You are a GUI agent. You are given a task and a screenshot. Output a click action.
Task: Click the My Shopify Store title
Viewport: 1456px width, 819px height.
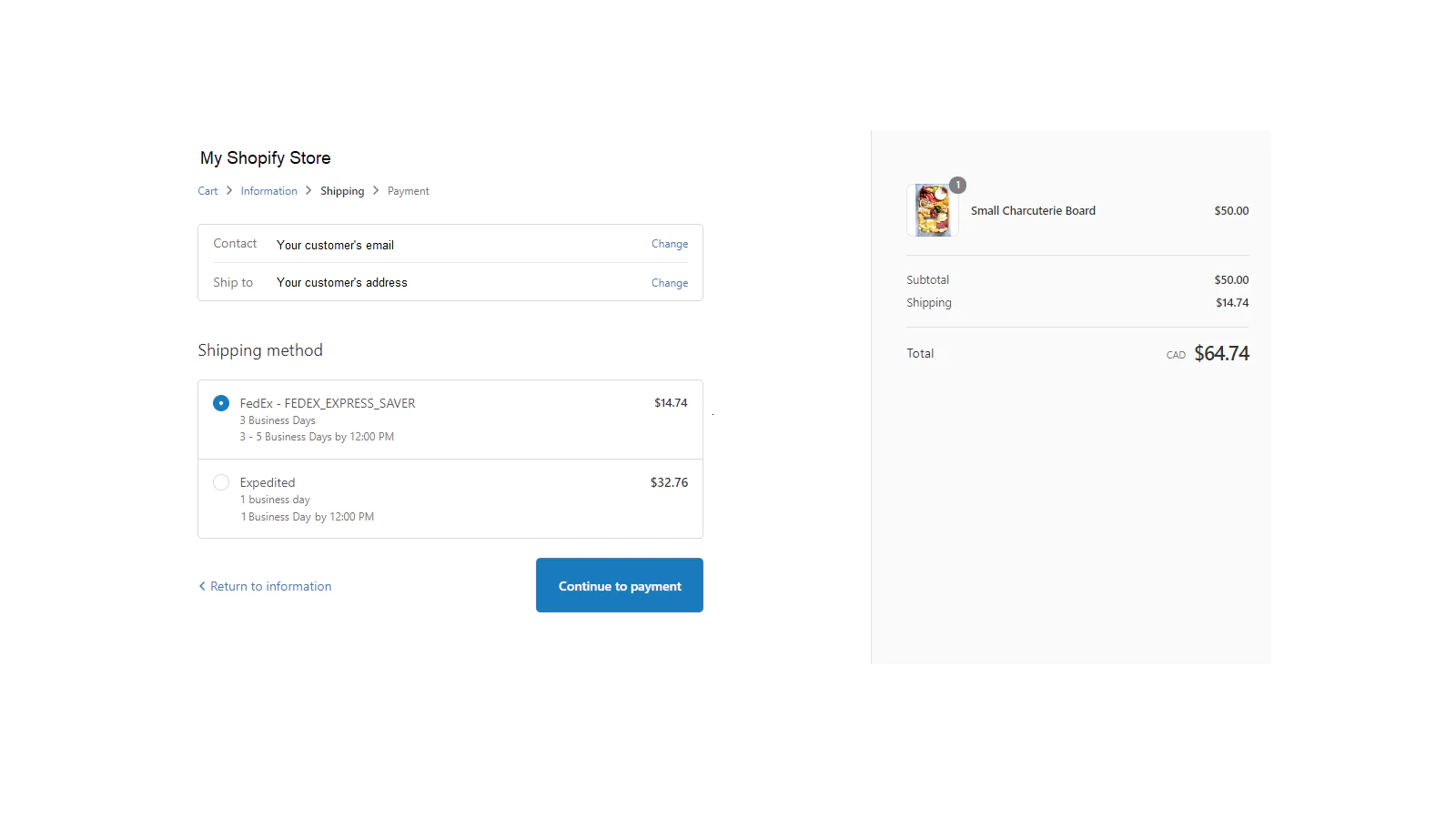(265, 157)
